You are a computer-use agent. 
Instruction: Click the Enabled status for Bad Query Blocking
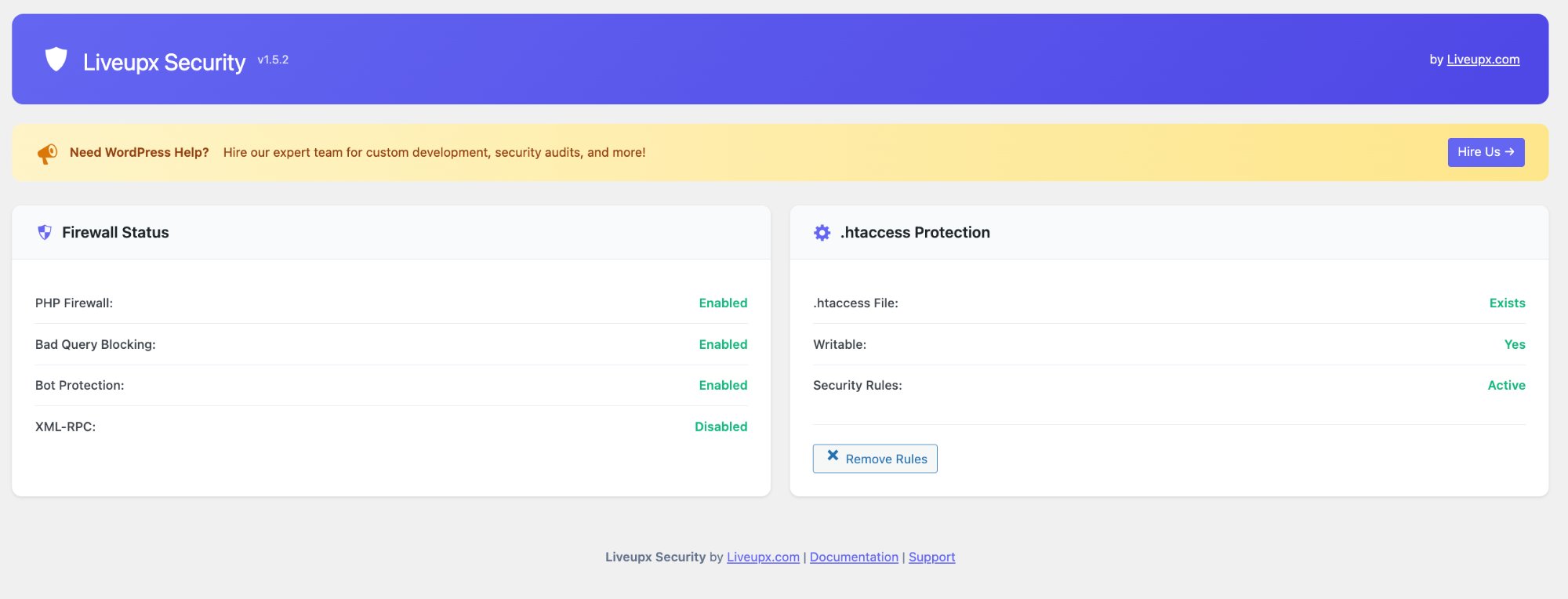pyautogui.click(x=723, y=344)
